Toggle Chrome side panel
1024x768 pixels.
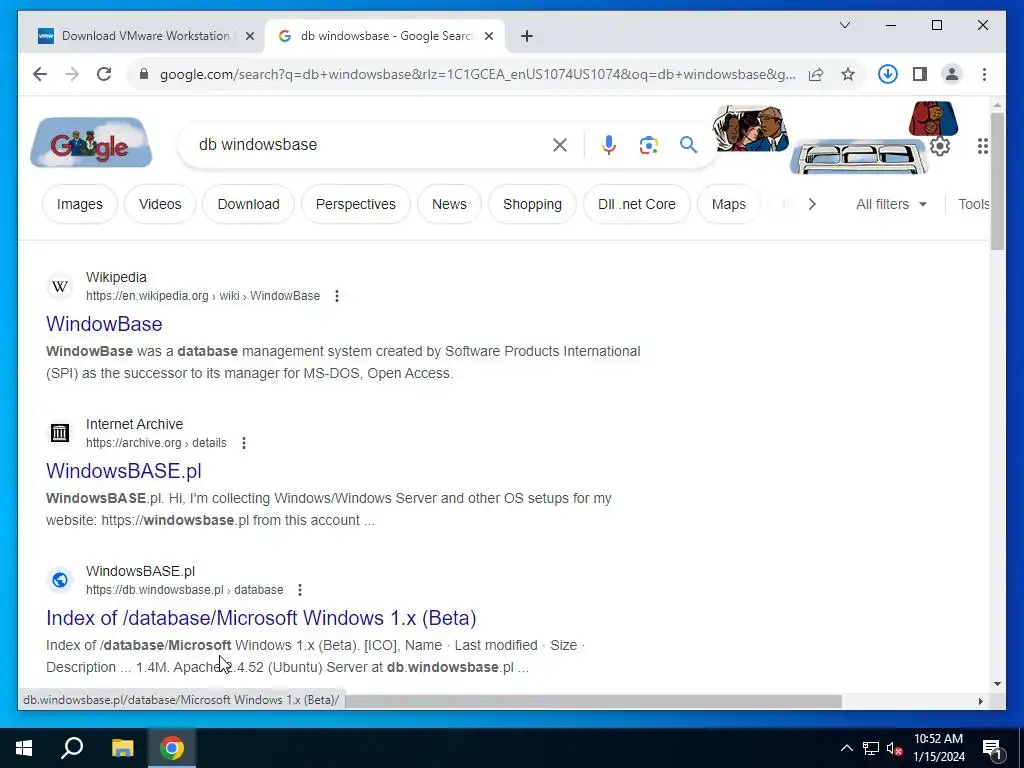point(920,74)
